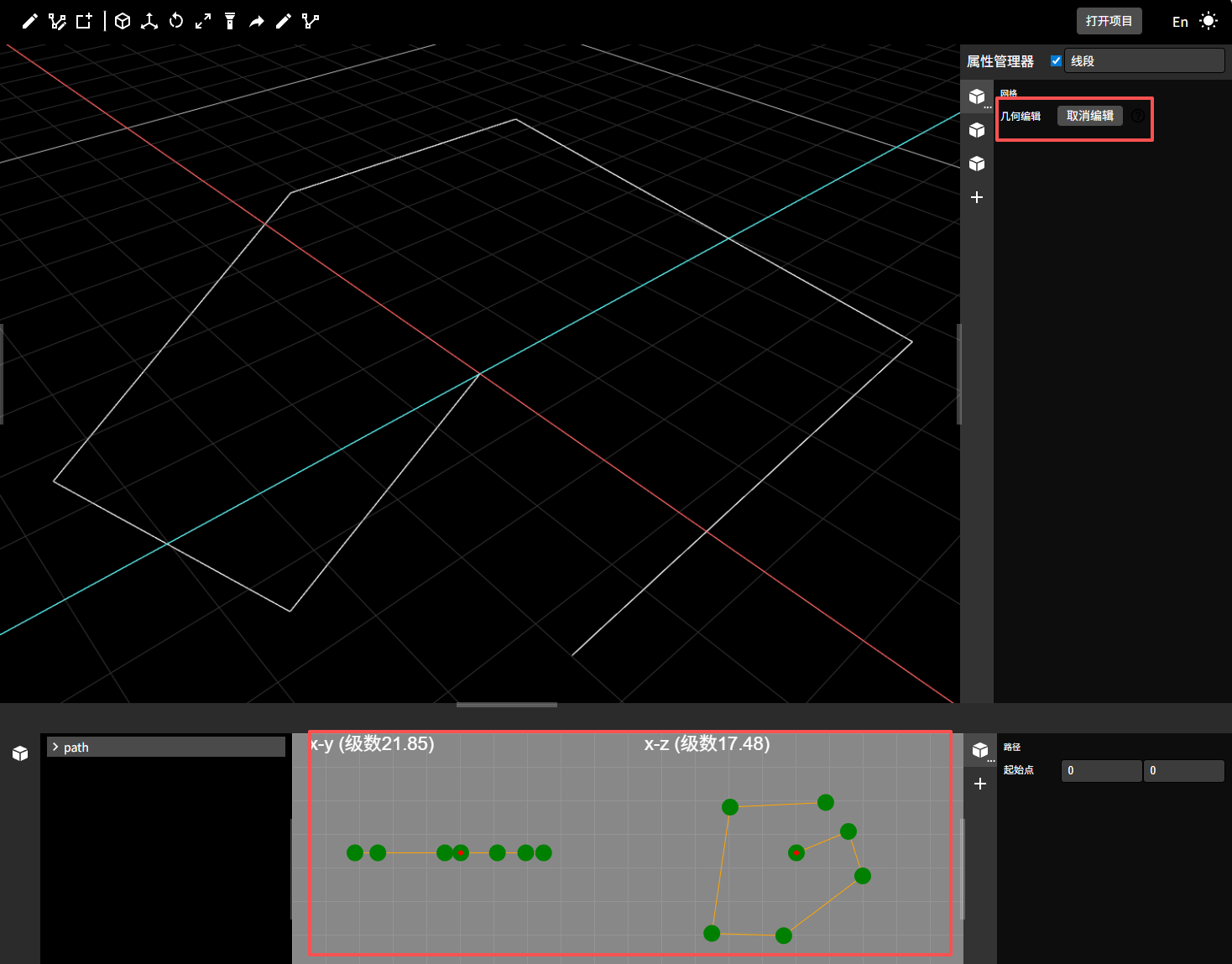Image resolution: width=1232 pixels, height=964 pixels.
Task: Click the 起始点 label
Action: [1019, 770]
